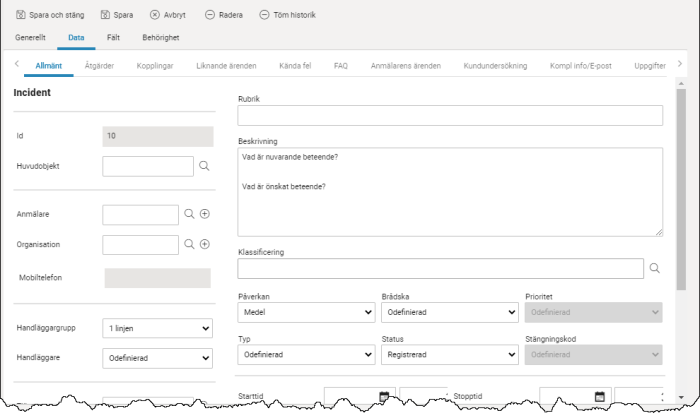
Task: Add new Organisation with plus icon
Action: 205,244
